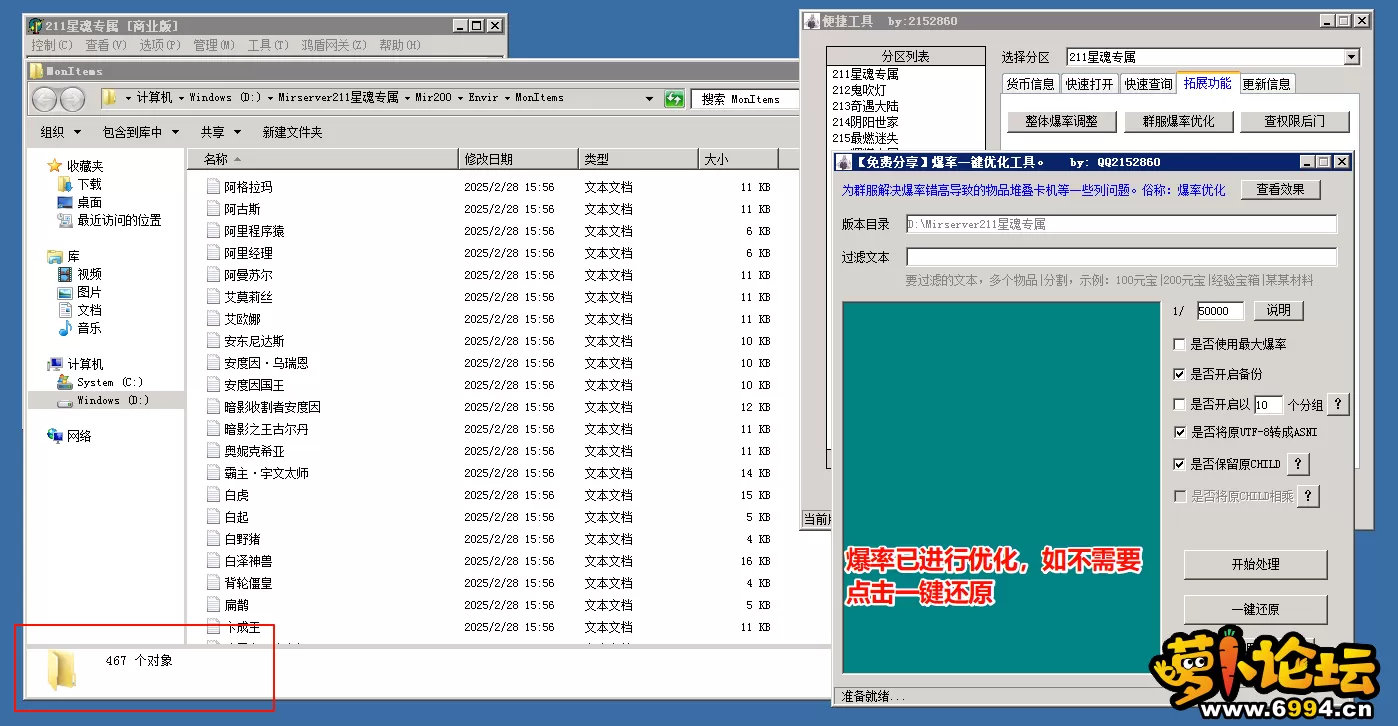Image resolution: width=1398 pixels, height=726 pixels.
Task: Click the 整体爆率调整 button
Action: tap(1061, 121)
